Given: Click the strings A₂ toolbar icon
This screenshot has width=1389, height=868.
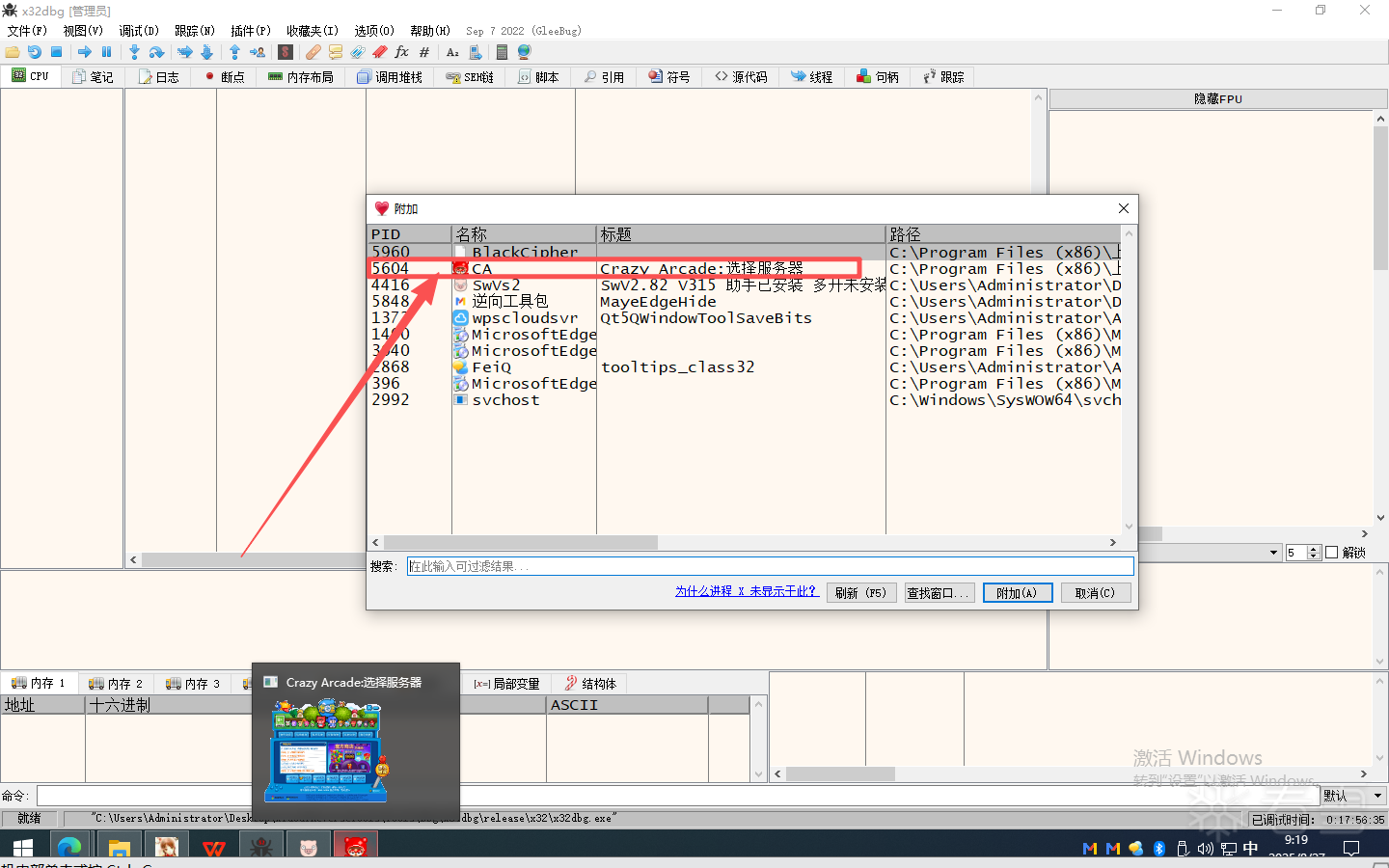Looking at the screenshot, I should click(x=452, y=52).
